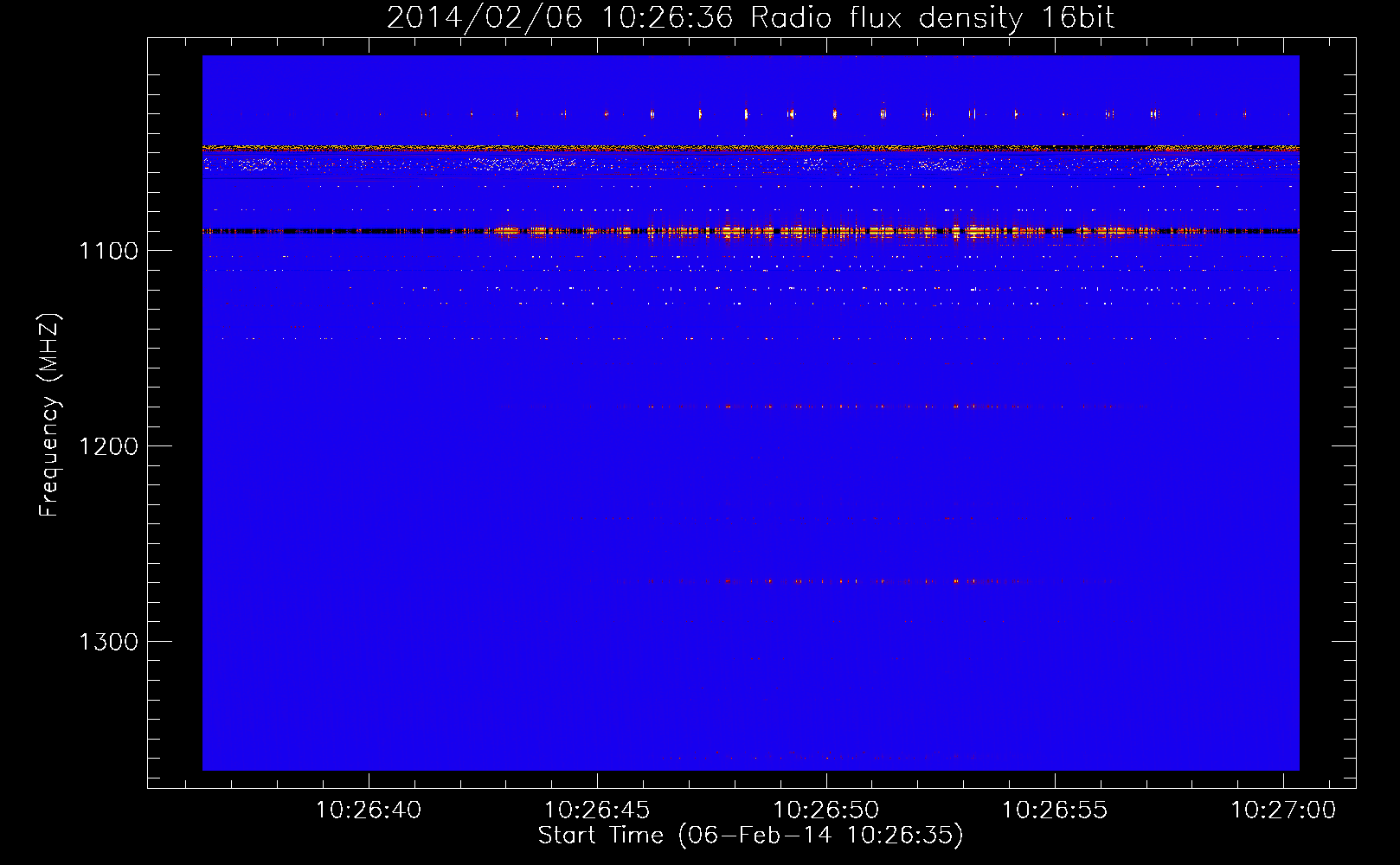Select the 1100 frequency tick label
This screenshot has width=1400, height=865.
[108, 251]
